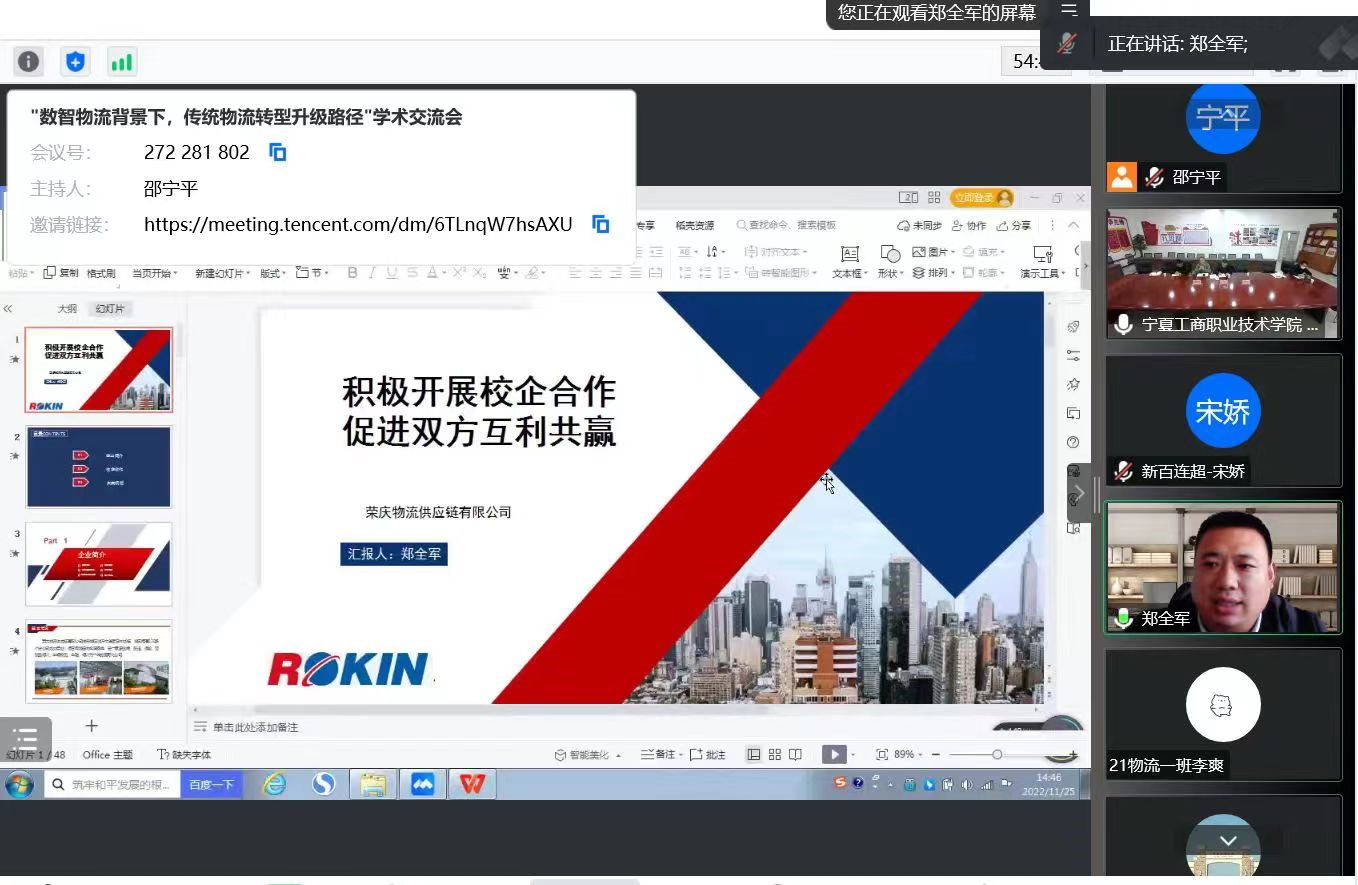Launch Internet Explorer from the taskbar
This screenshot has height=885, width=1358.
point(274,785)
